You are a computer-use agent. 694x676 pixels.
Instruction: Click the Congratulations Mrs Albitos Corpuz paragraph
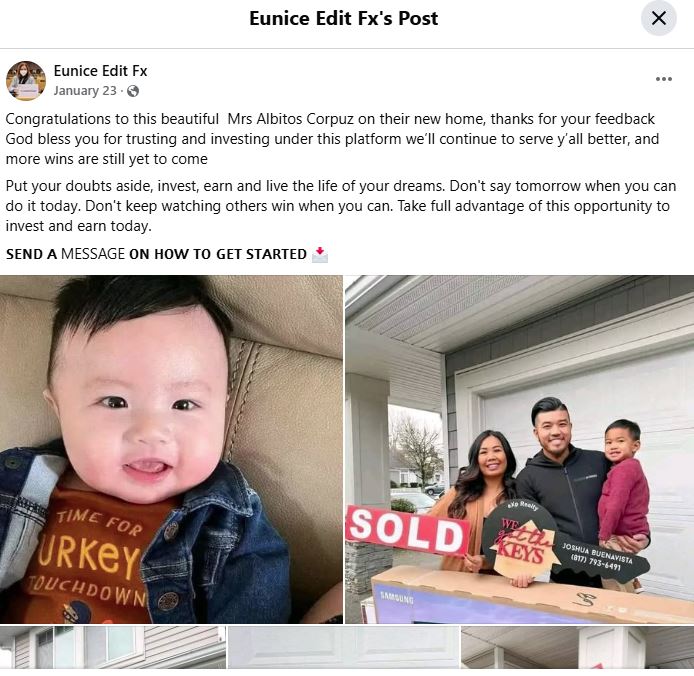click(x=332, y=139)
